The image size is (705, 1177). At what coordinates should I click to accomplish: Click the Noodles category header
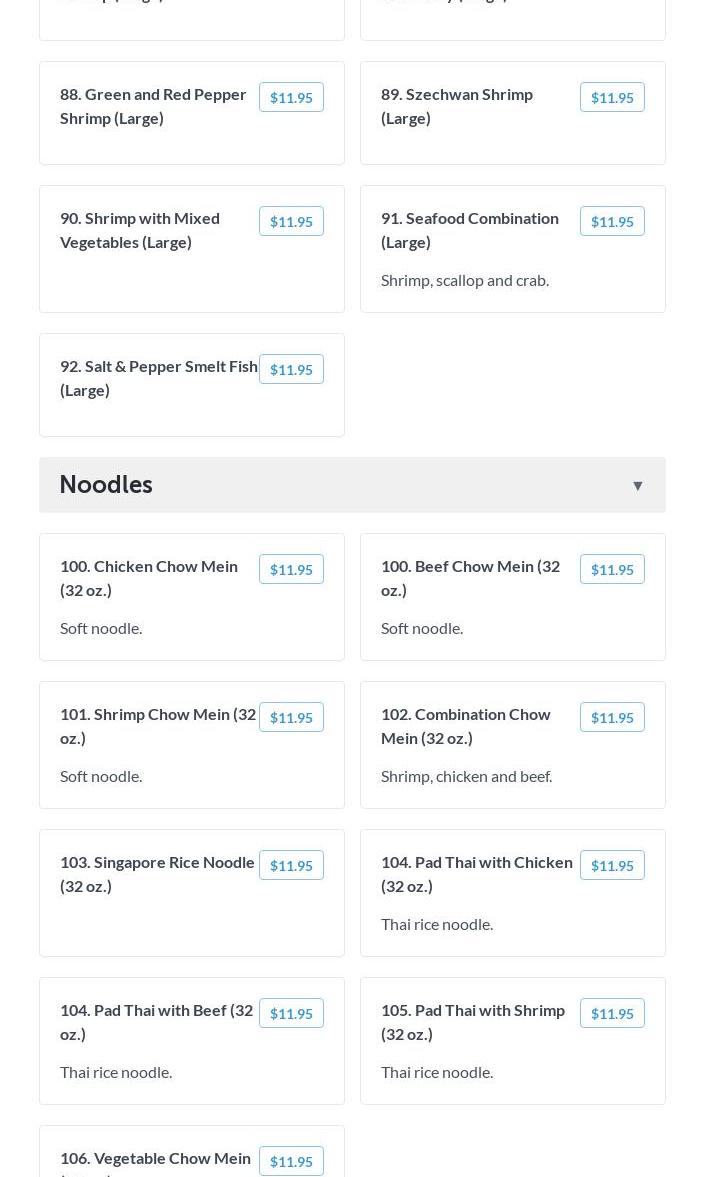point(106,484)
